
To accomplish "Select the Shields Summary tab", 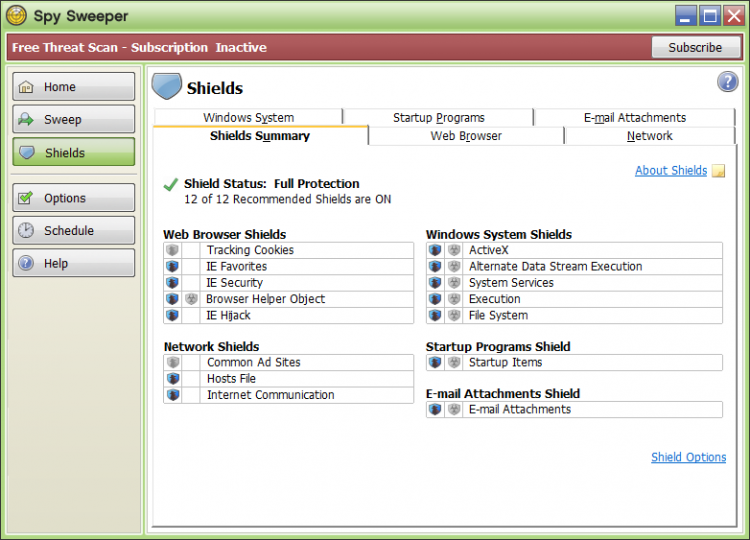I will point(260,136).
